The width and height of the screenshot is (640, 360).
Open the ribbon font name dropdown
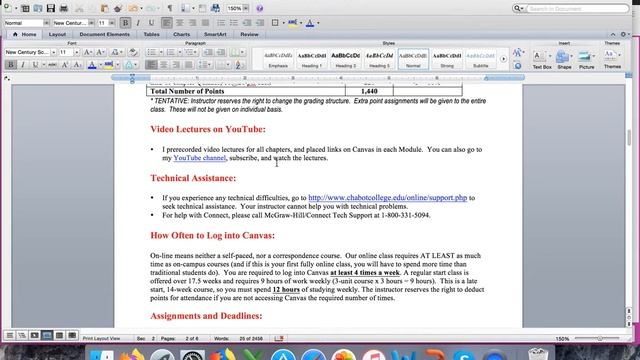(x=53, y=53)
